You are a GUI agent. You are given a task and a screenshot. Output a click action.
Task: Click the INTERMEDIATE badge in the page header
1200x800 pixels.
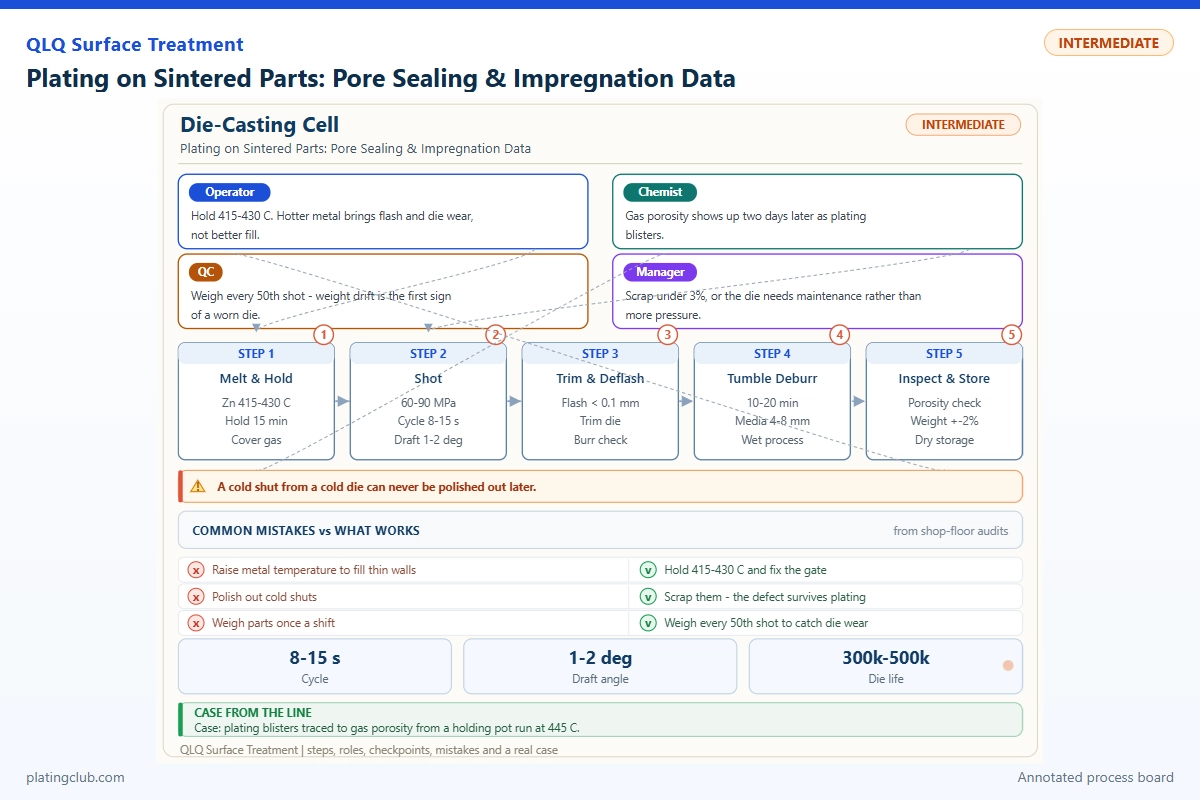tap(1108, 43)
